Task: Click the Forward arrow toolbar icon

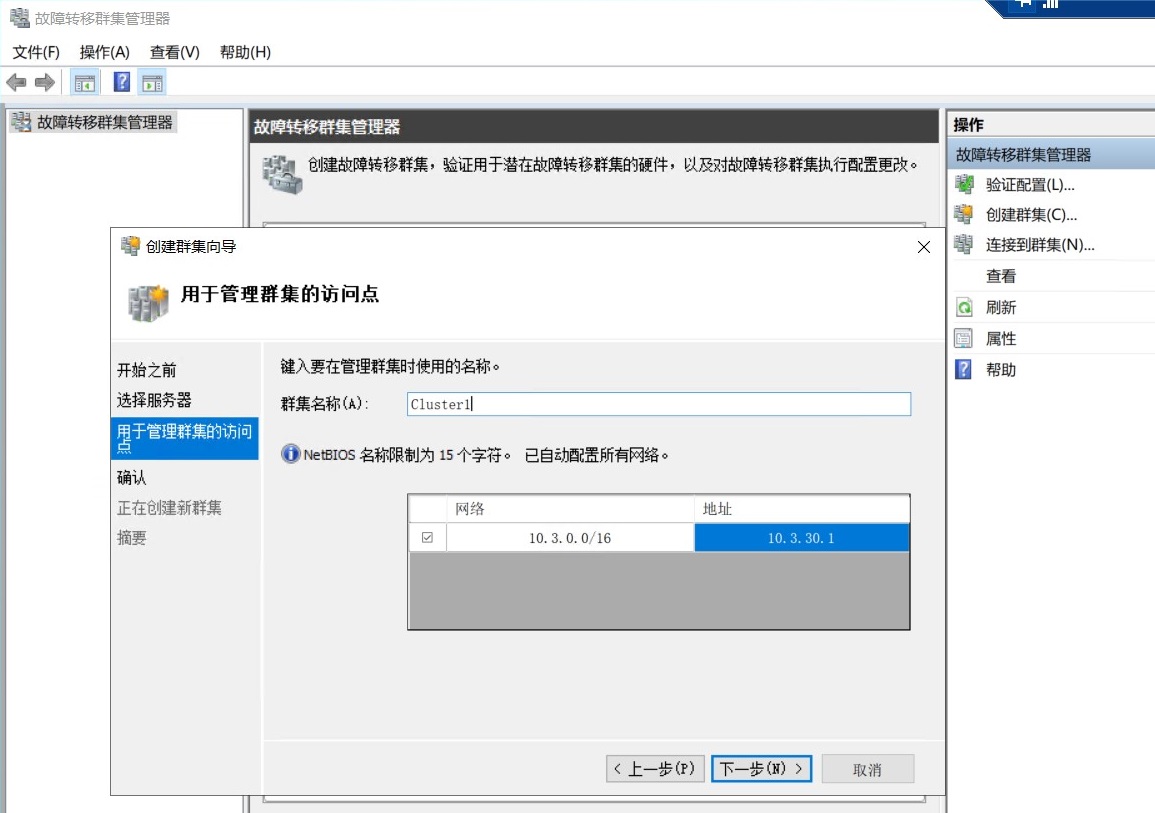Action: [x=45, y=82]
